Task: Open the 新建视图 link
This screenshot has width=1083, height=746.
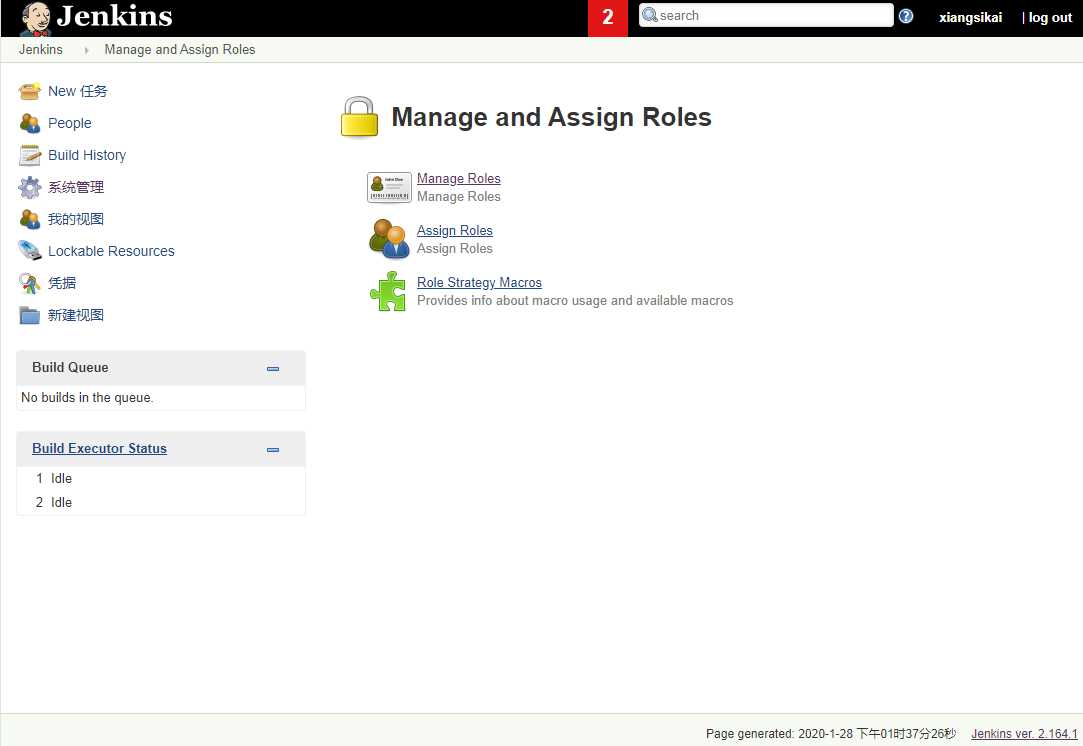Action: (x=76, y=315)
